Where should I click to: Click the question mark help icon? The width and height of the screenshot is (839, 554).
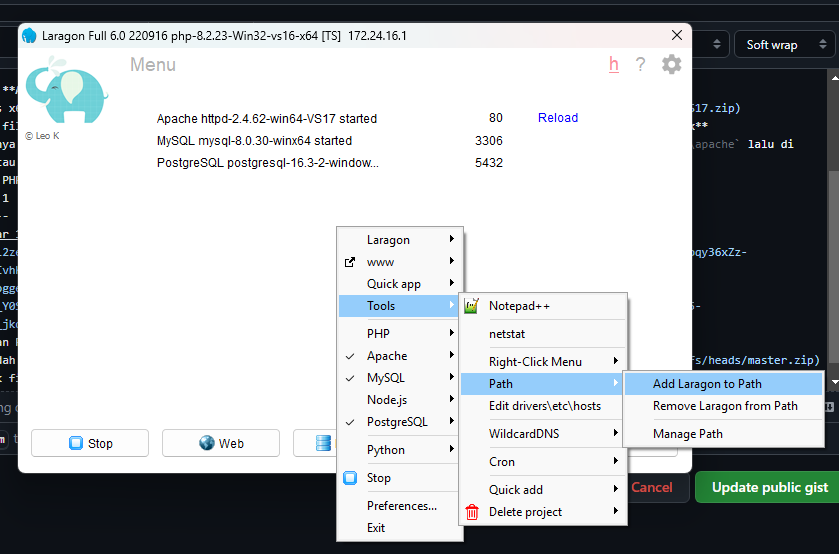(x=640, y=65)
